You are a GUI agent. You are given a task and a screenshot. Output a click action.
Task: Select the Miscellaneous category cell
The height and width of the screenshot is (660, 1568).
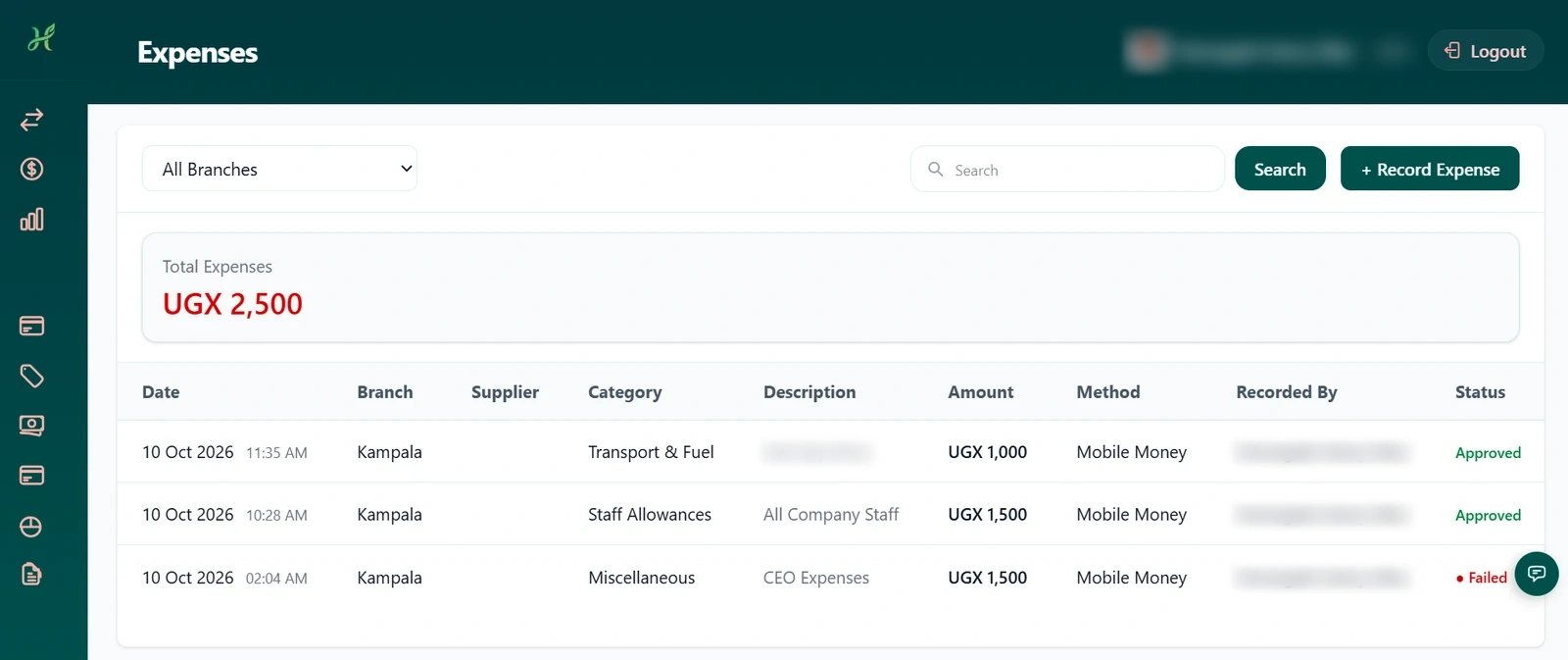(x=642, y=578)
